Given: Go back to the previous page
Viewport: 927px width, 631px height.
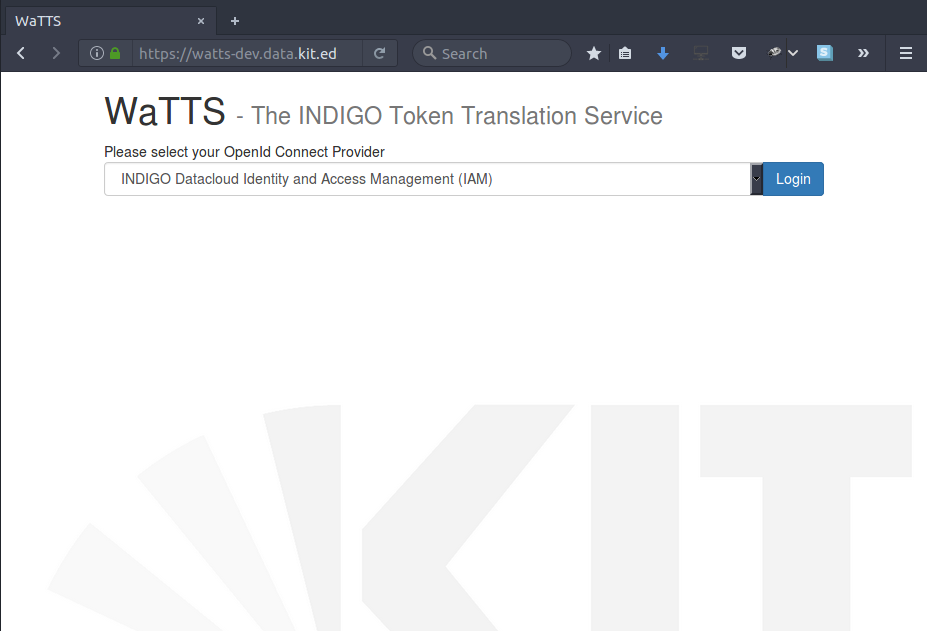Looking at the screenshot, I should (x=21, y=53).
